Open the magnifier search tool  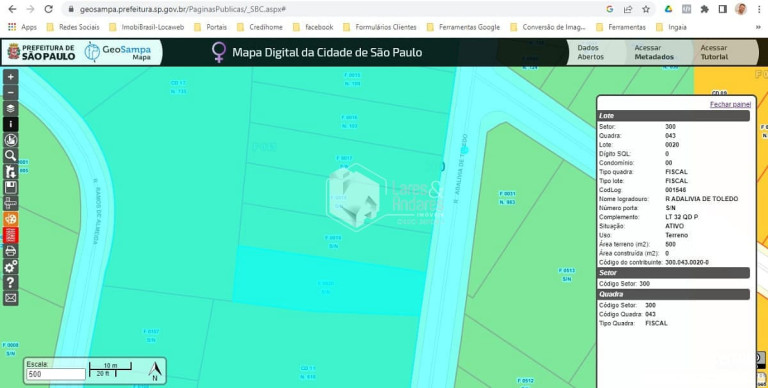pyautogui.click(x=10, y=156)
